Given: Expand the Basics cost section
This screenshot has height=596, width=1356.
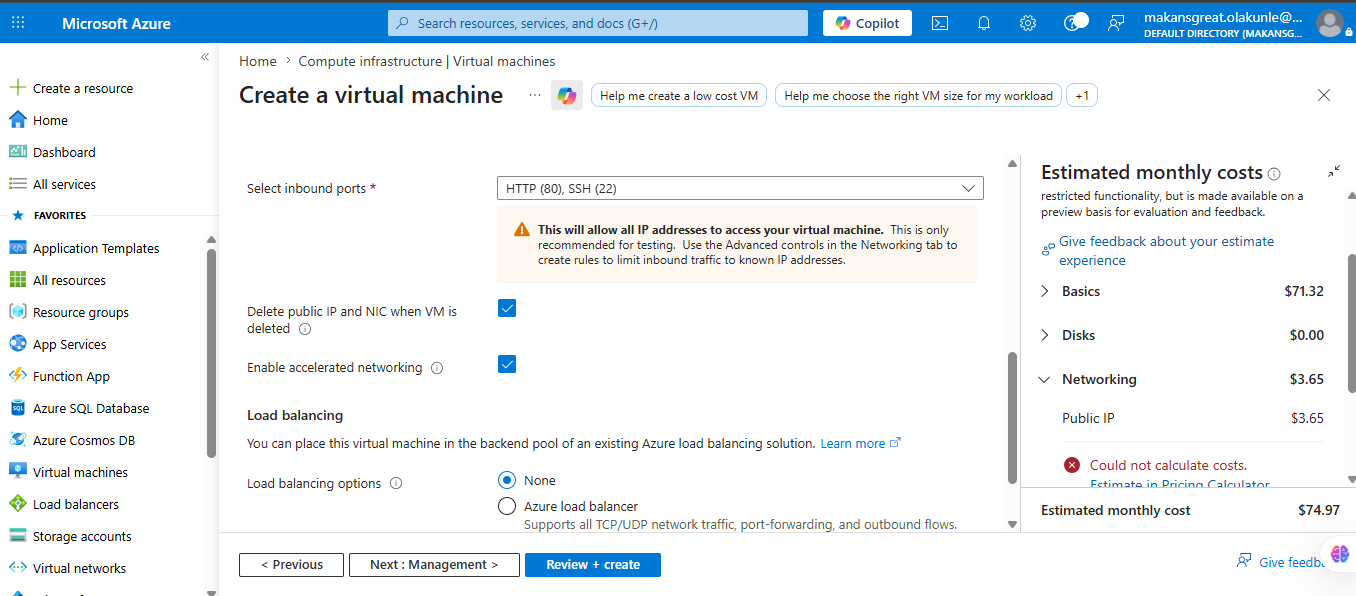Looking at the screenshot, I should 1045,291.
